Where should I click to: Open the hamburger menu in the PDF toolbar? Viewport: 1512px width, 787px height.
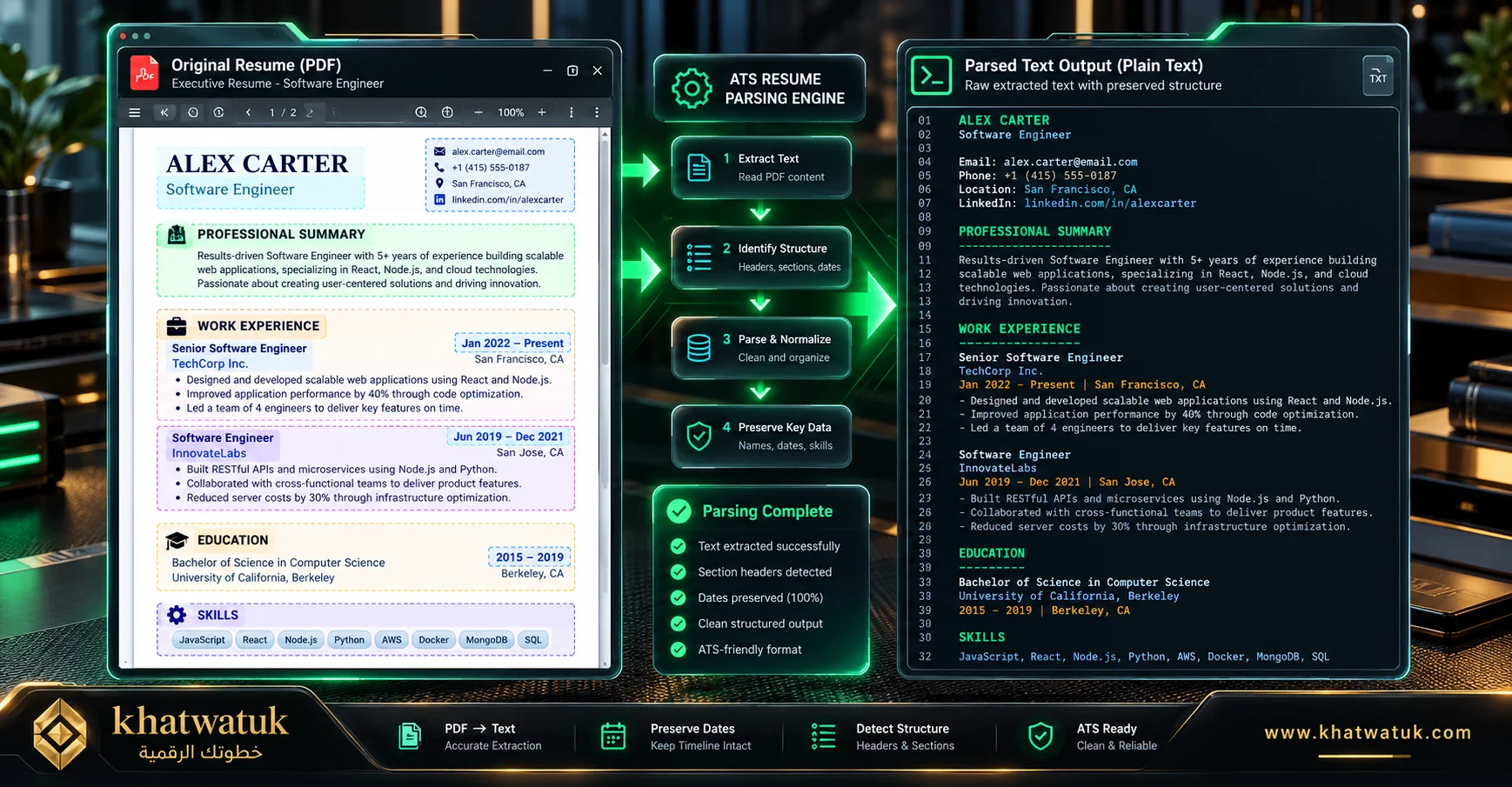[134, 112]
